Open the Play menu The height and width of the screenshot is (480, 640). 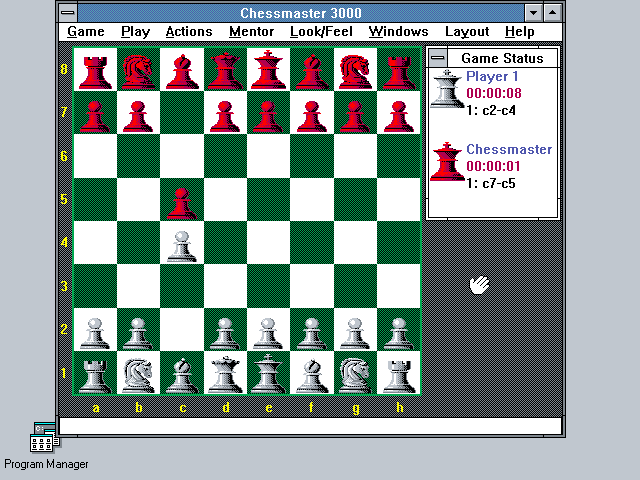(136, 32)
